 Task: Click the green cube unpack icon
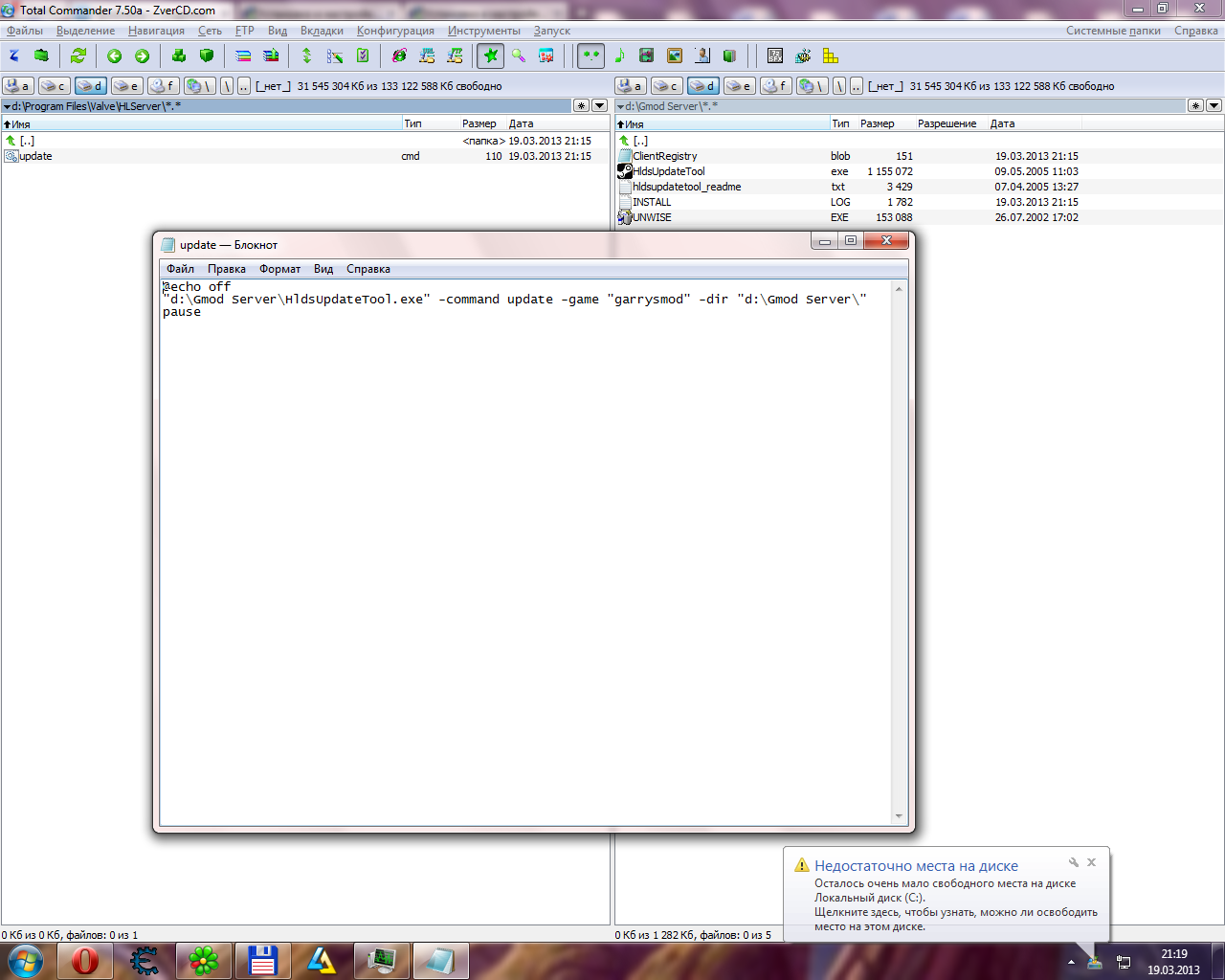coord(206,56)
